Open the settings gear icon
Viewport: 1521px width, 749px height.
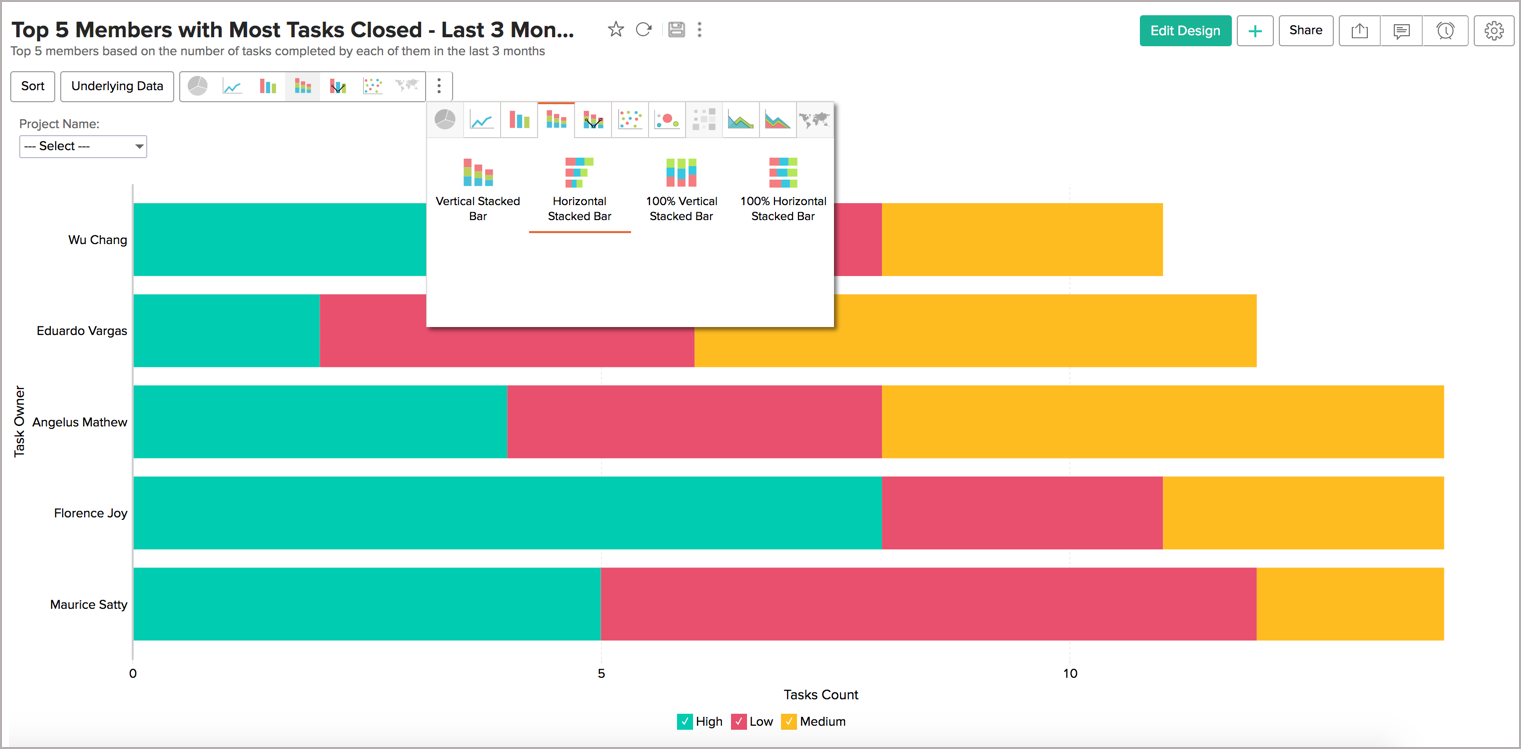(x=1493, y=31)
